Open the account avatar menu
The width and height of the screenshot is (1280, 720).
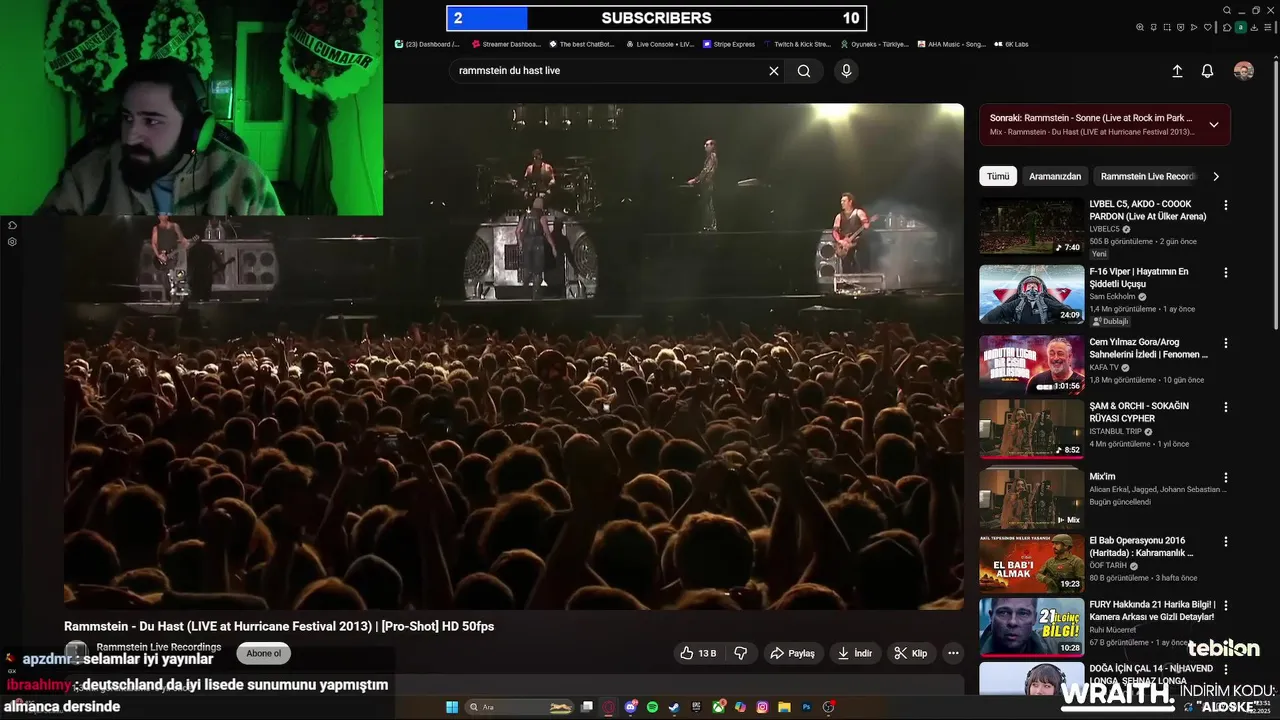1244,71
